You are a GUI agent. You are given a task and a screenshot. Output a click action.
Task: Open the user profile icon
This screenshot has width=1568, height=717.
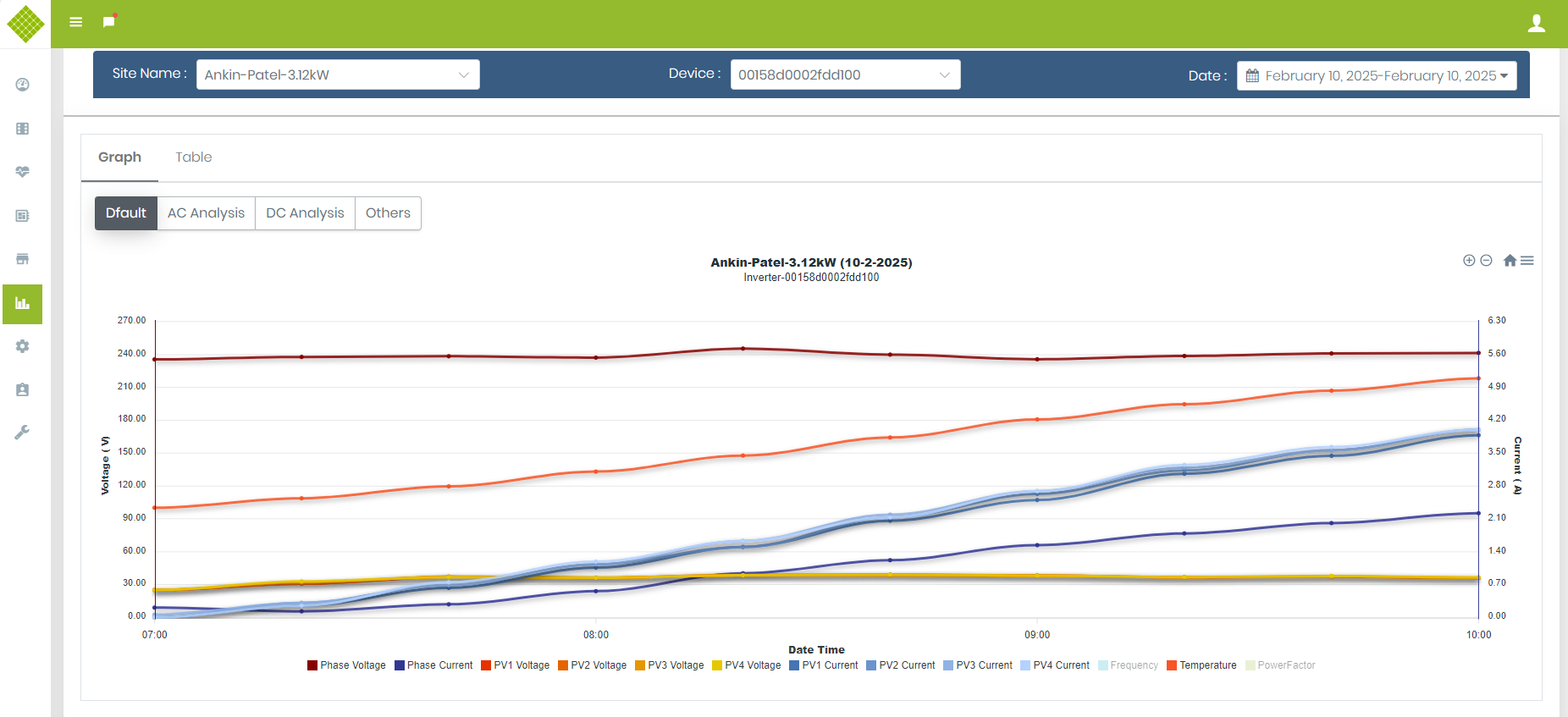pyautogui.click(x=1536, y=24)
